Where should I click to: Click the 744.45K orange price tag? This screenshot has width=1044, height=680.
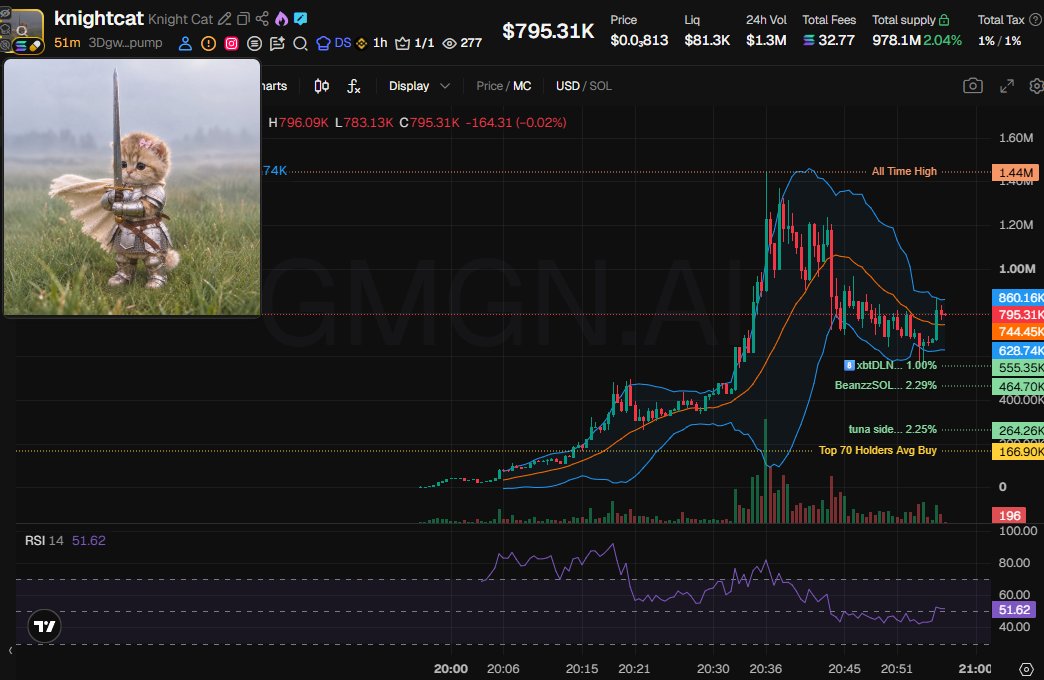click(x=1019, y=331)
